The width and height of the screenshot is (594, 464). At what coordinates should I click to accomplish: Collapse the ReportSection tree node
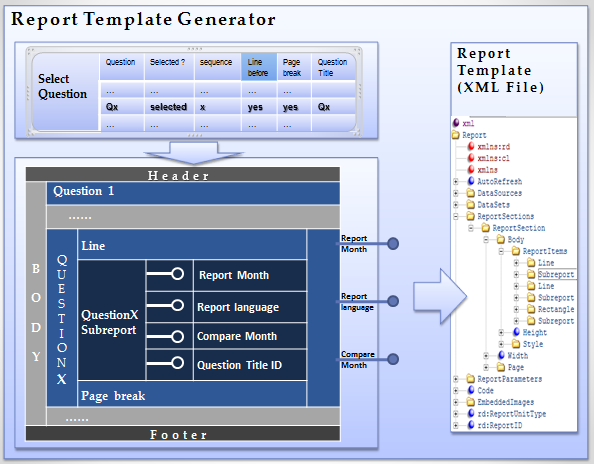pos(471,228)
